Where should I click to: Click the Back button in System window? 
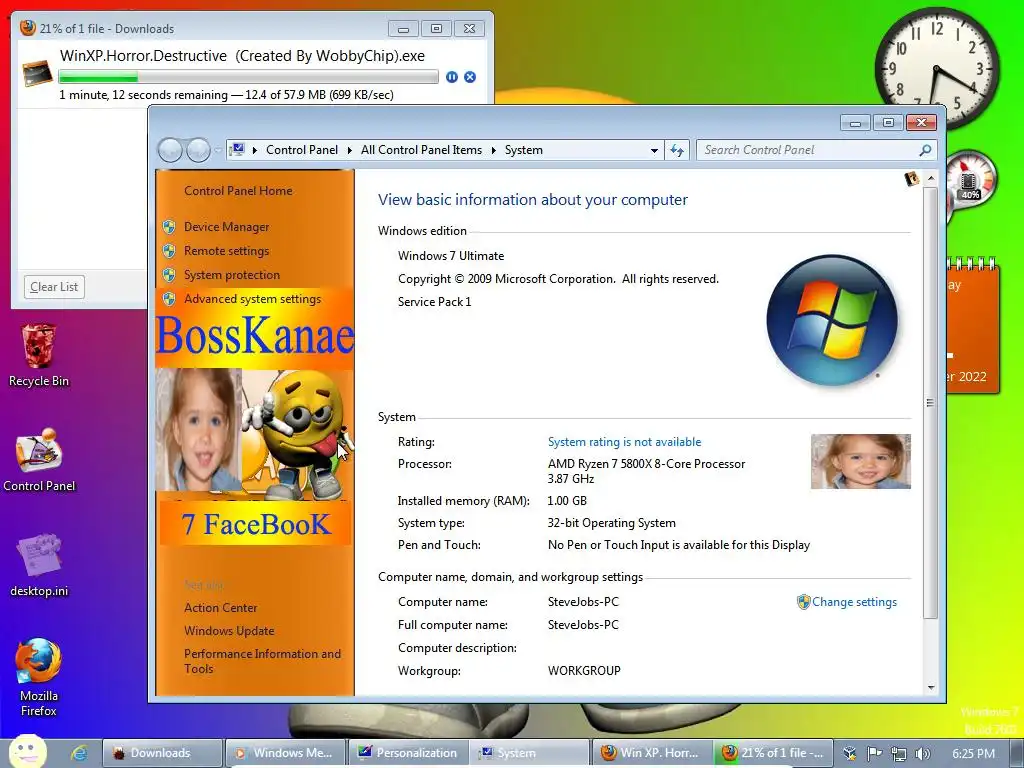[x=170, y=150]
